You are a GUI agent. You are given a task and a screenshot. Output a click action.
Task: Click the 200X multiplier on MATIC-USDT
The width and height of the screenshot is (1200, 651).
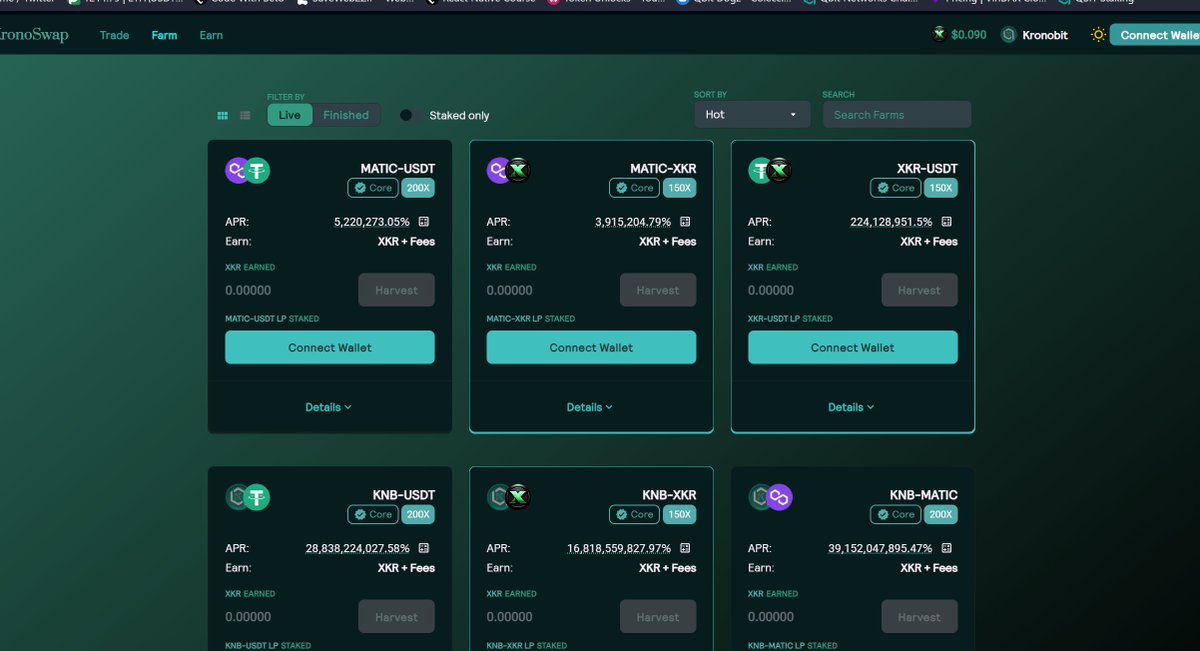pyautogui.click(x=418, y=188)
